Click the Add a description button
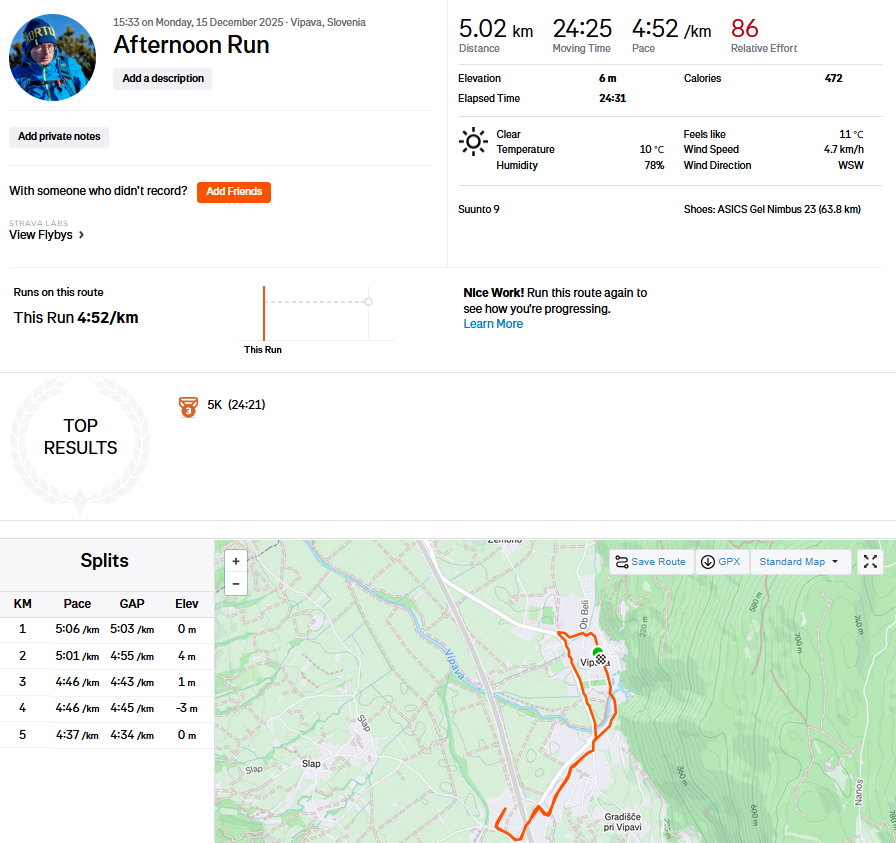Image resolution: width=896 pixels, height=843 pixels. point(163,78)
